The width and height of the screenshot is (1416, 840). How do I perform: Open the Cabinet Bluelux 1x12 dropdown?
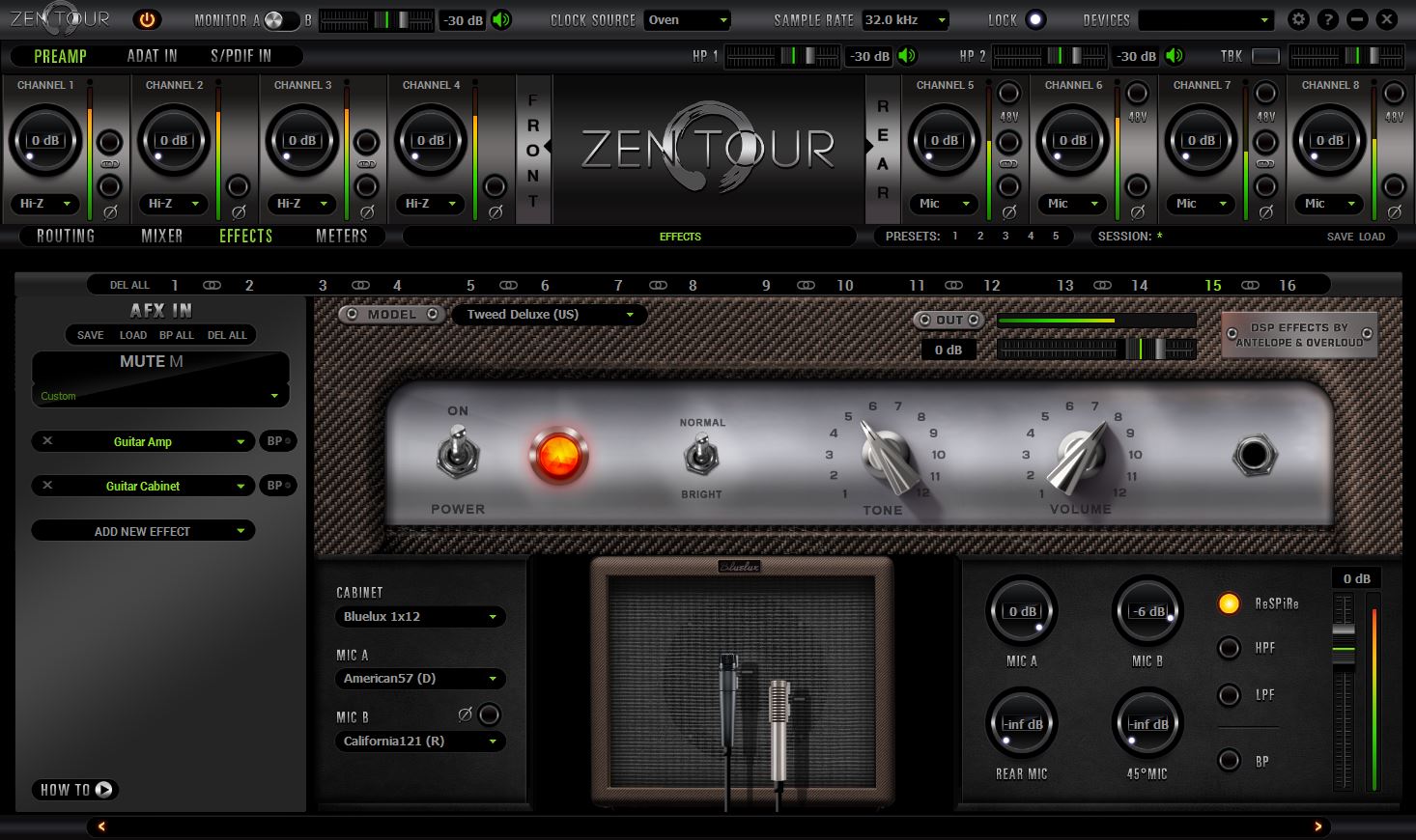[420, 616]
